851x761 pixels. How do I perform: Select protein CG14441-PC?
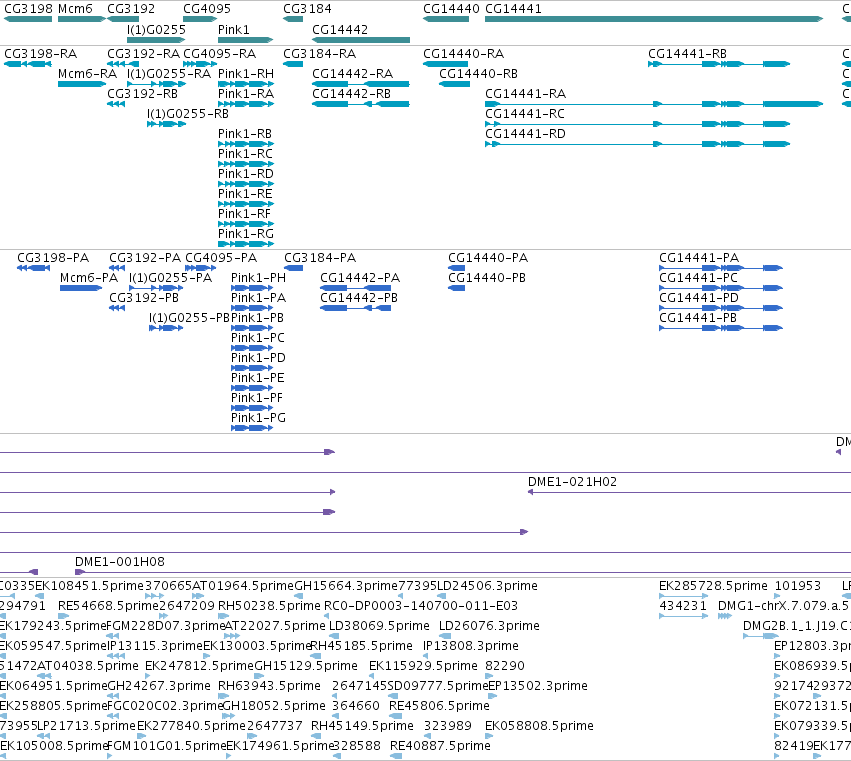point(698,278)
